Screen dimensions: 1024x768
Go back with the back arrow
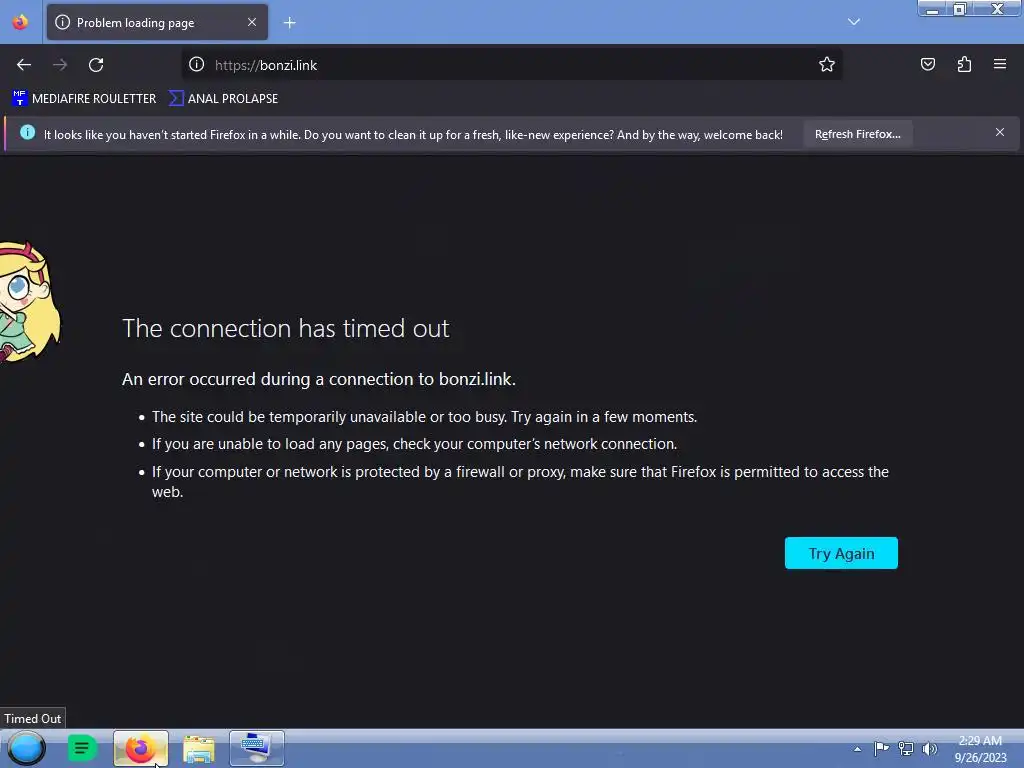click(24, 65)
